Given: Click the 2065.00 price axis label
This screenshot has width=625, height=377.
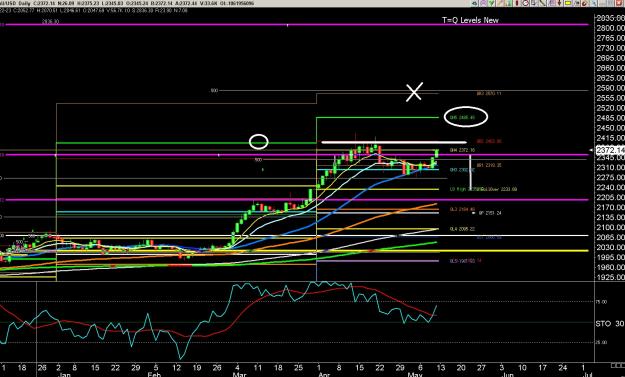Looking at the screenshot, I should point(611,237).
